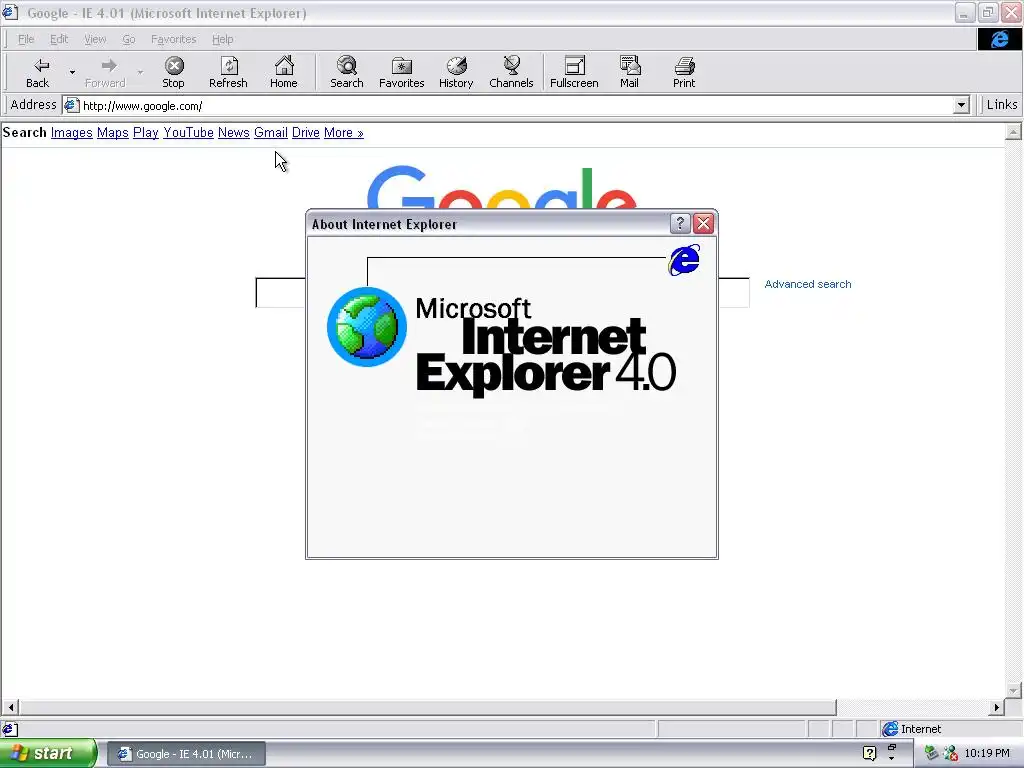Open the View menu

point(95,39)
